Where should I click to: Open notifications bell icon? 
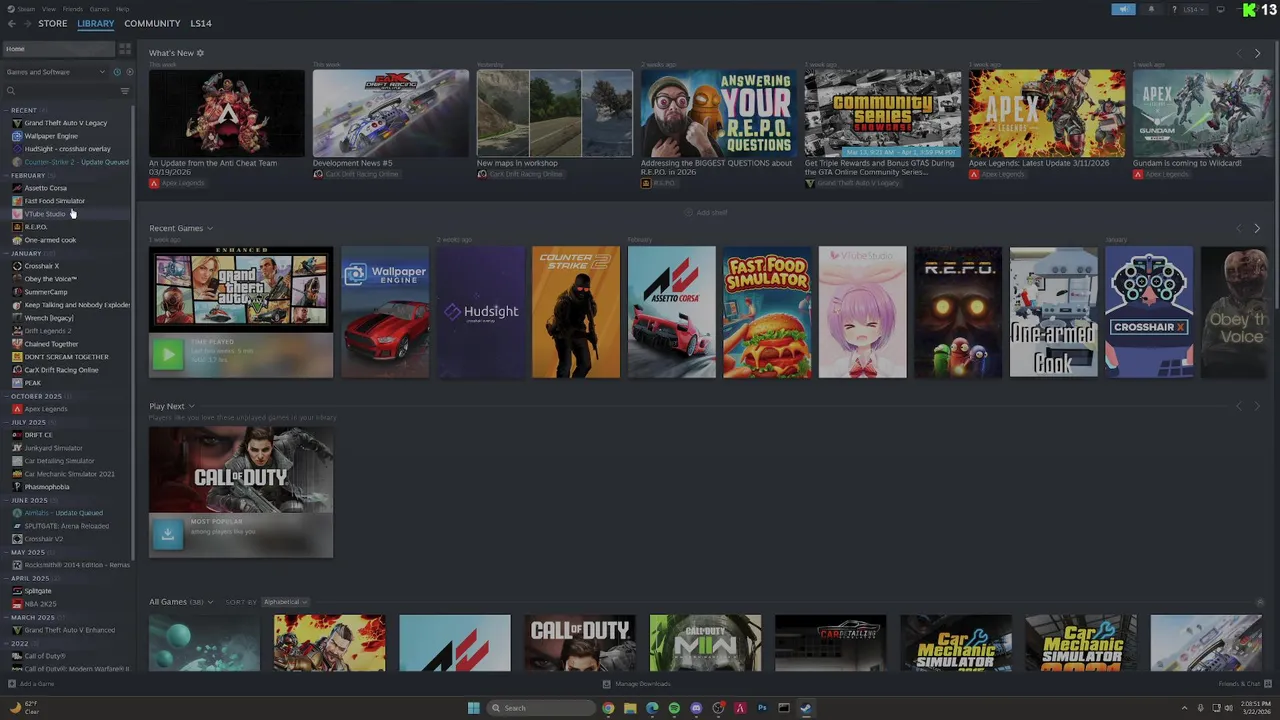[x=1151, y=9]
